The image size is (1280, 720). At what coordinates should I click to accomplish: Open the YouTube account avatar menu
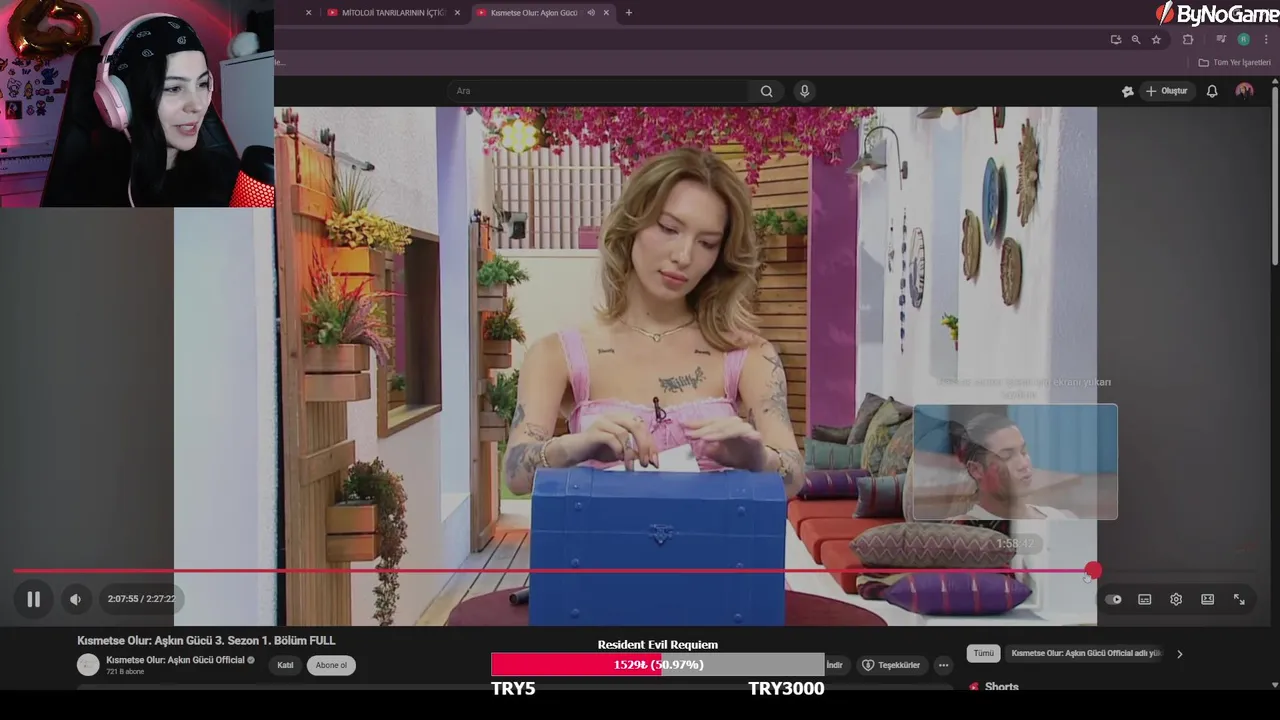pos(1244,91)
